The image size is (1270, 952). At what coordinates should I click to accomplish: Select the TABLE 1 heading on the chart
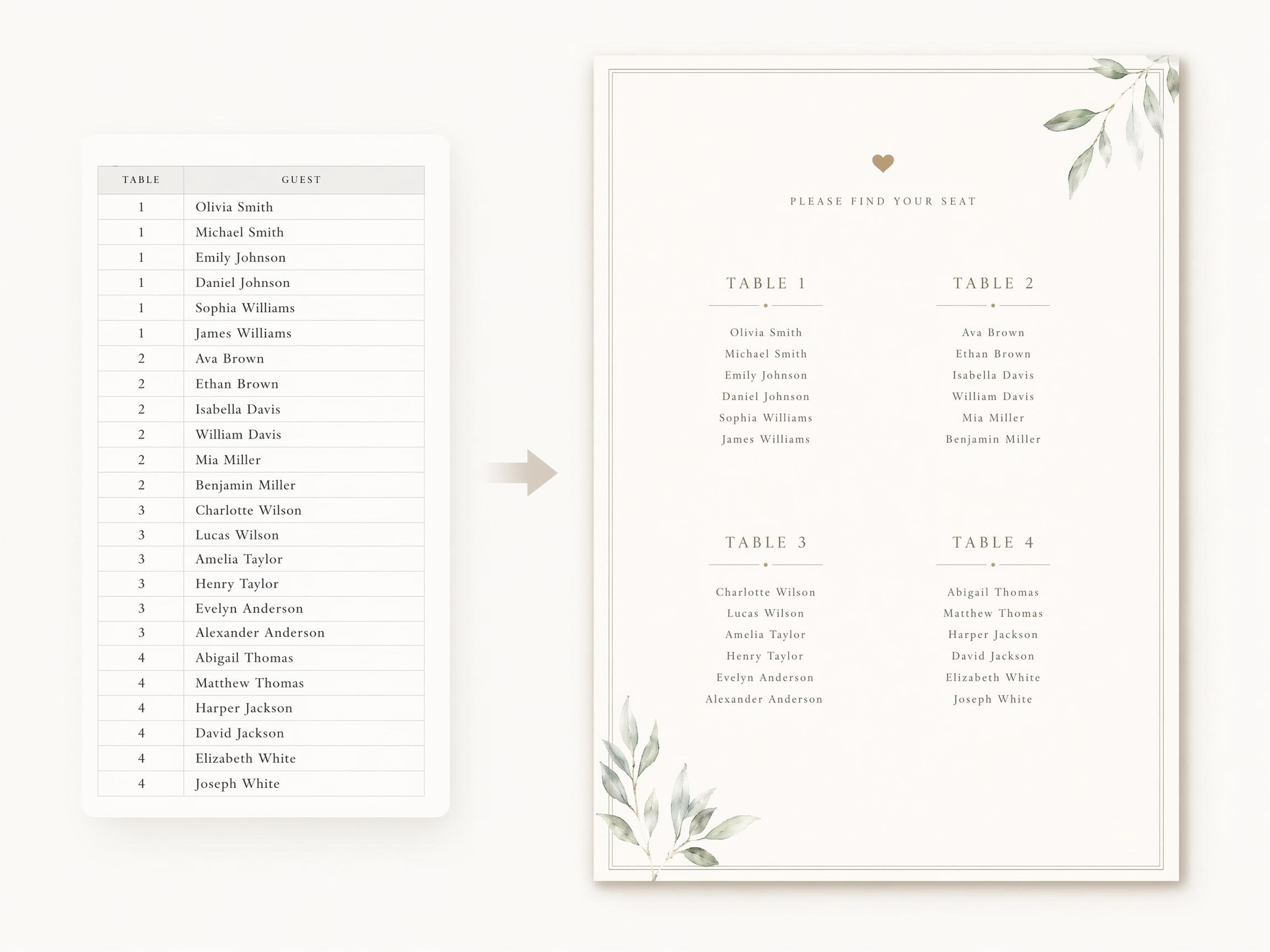(766, 283)
